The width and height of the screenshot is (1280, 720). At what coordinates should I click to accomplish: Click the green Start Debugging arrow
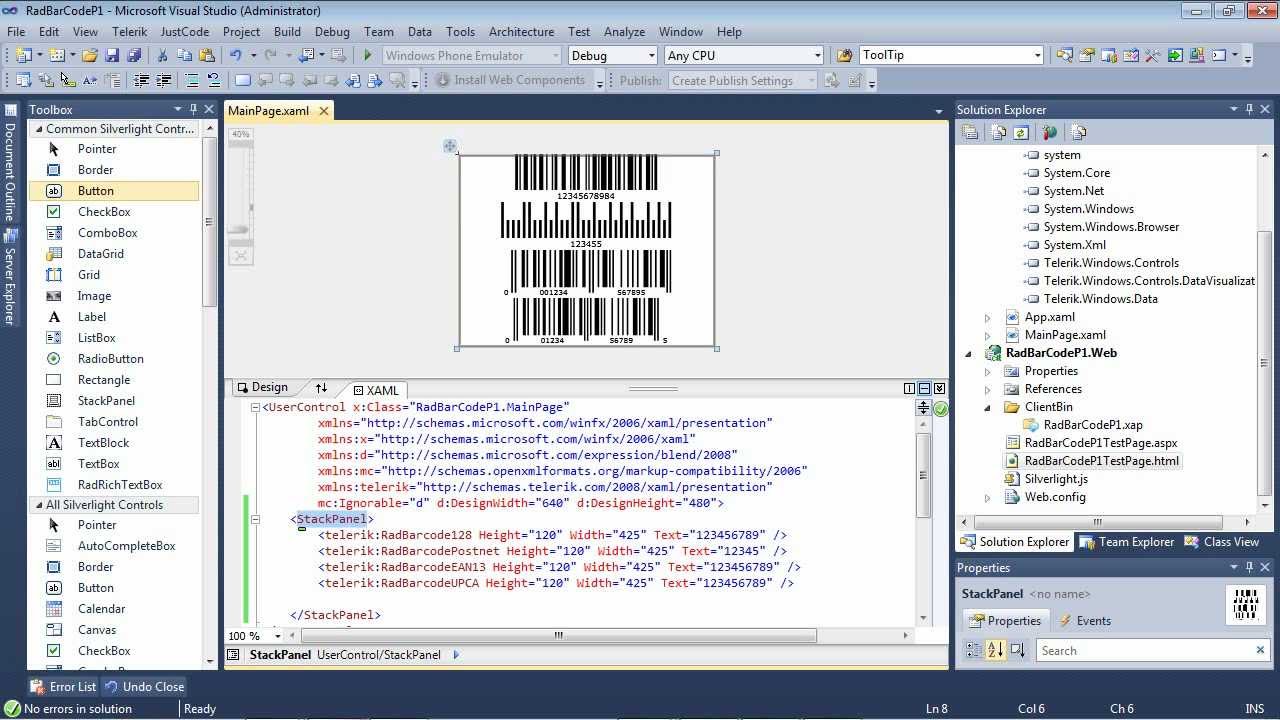tap(368, 55)
